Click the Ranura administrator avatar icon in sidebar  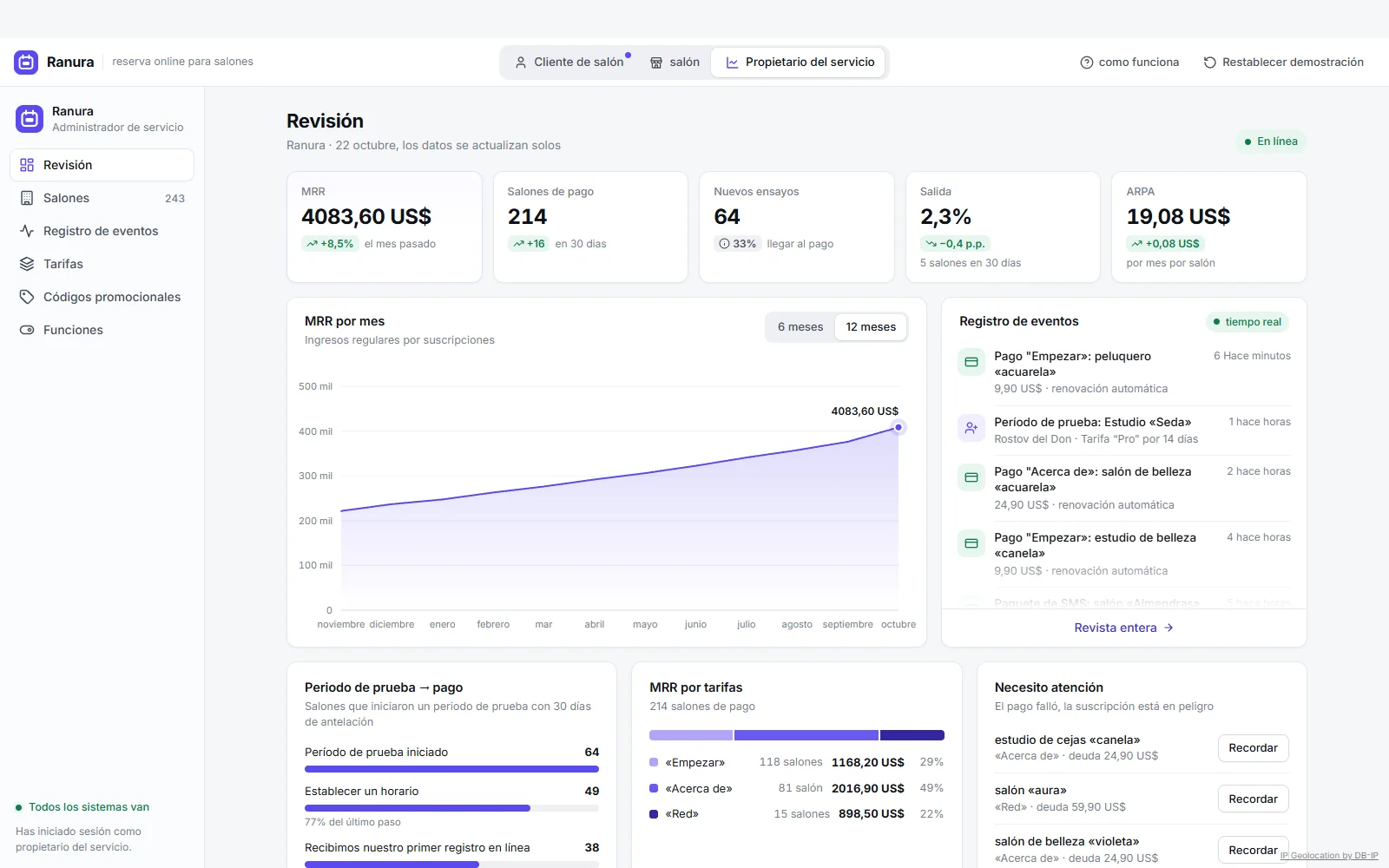coord(30,119)
